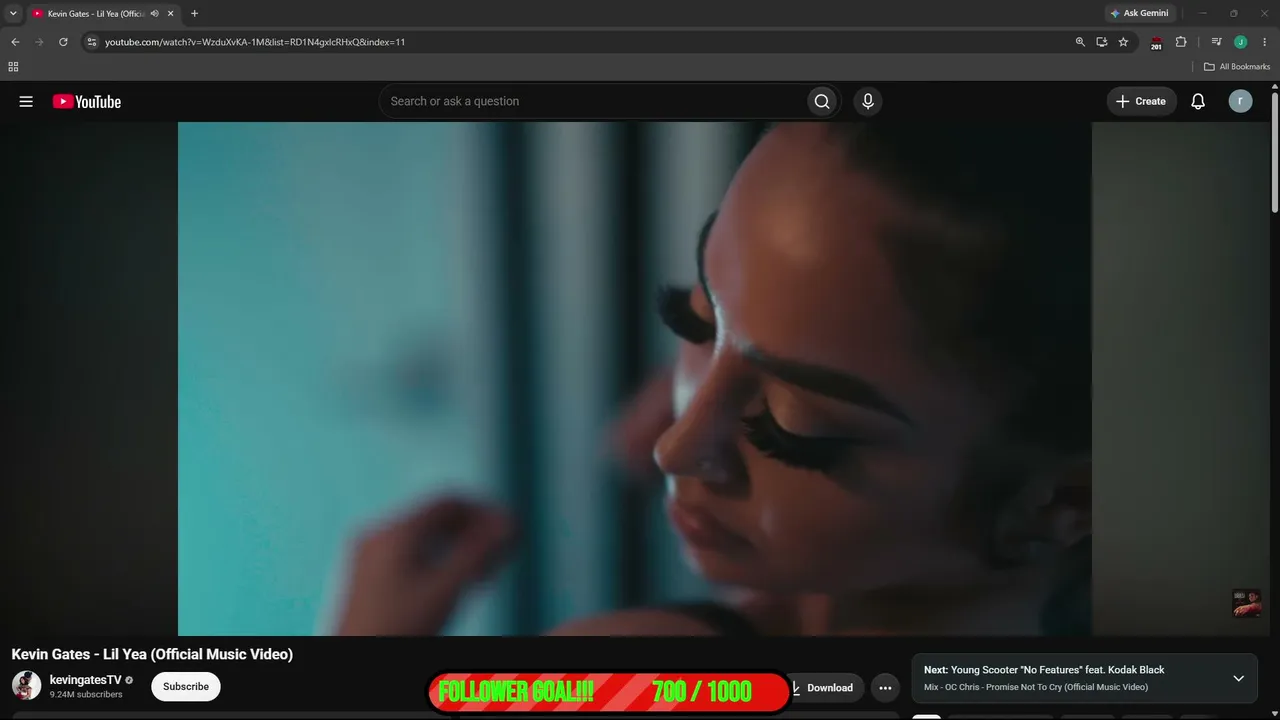The width and height of the screenshot is (1280, 720).
Task: Click the browser address bar URL
Action: pyautogui.click(x=255, y=42)
